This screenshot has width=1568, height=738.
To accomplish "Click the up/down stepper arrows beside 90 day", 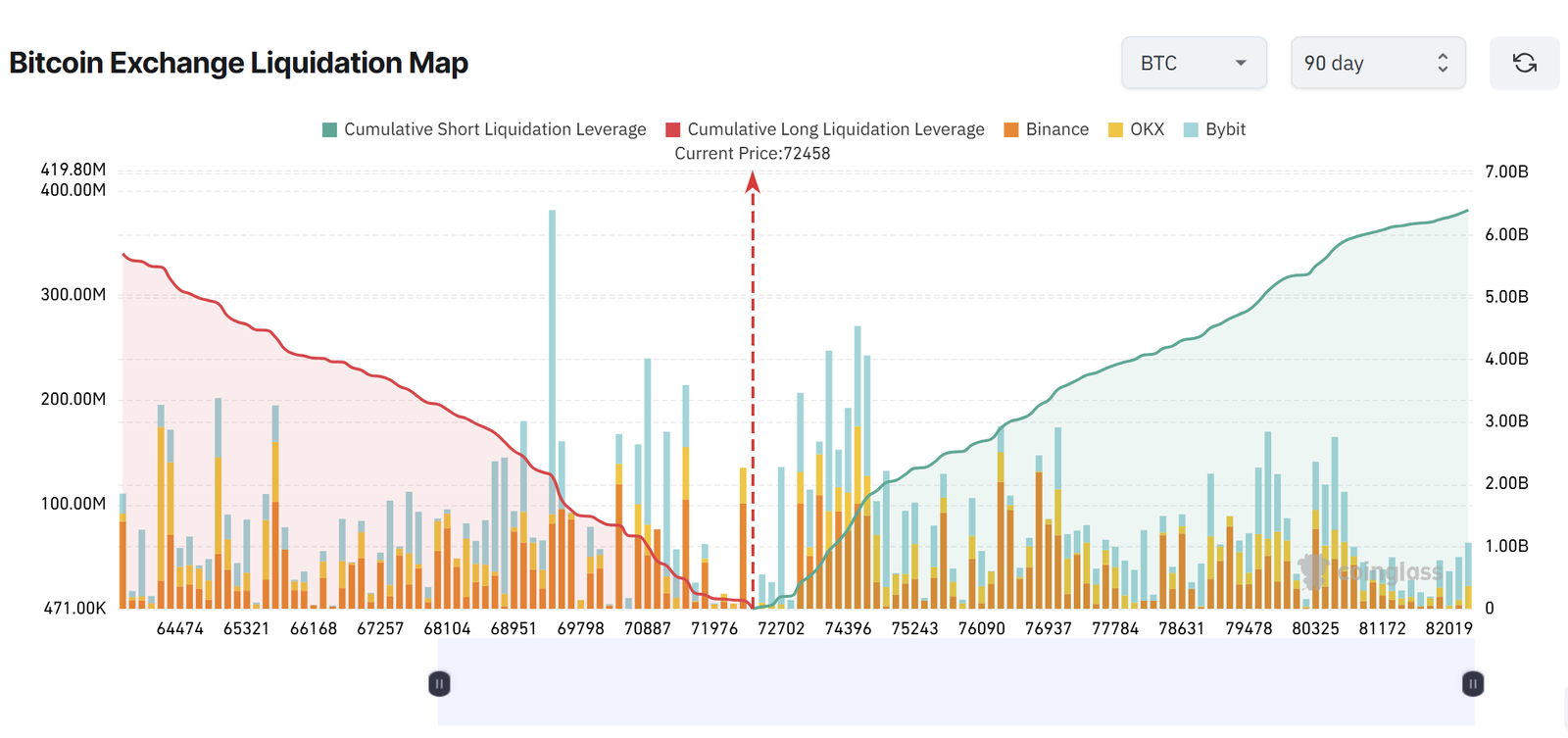I will click(x=1443, y=64).
